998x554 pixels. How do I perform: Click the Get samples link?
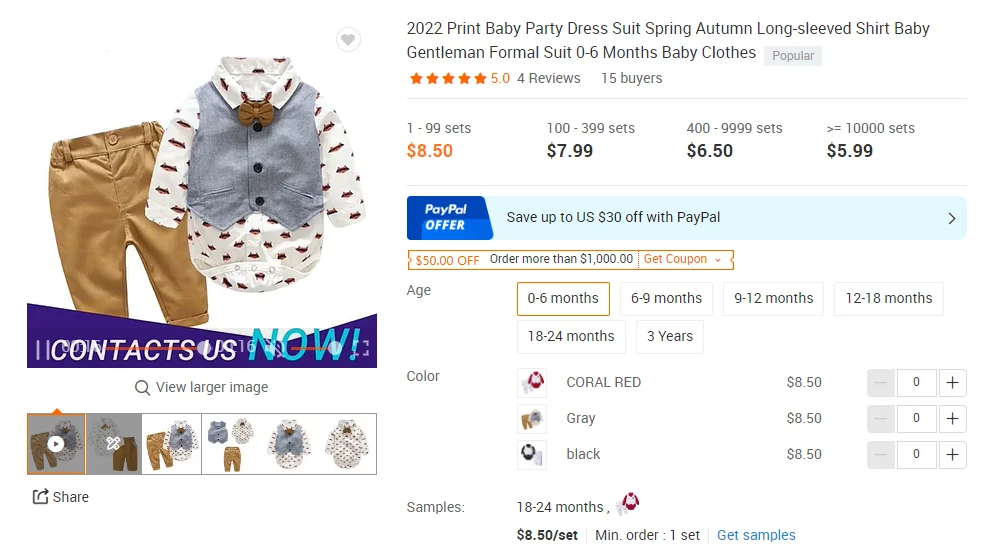pos(756,535)
